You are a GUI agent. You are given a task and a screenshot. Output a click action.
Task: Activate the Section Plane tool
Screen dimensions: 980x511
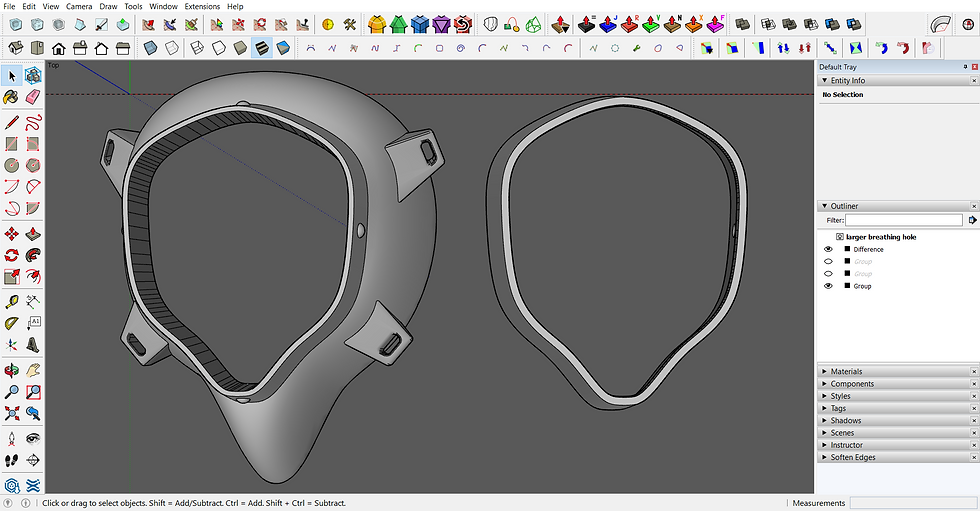coord(33,460)
